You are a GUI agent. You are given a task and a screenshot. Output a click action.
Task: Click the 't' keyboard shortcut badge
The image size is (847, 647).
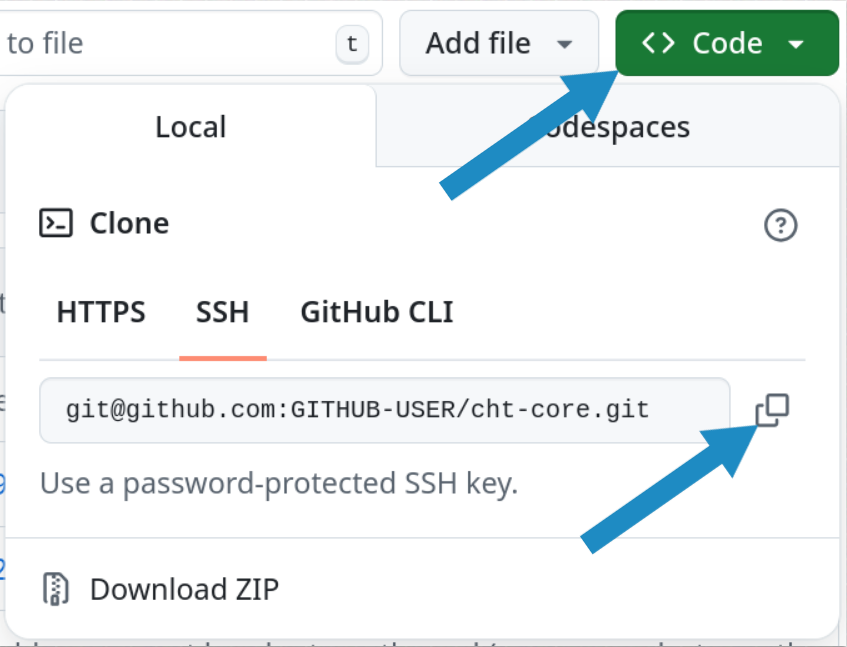click(352, 44)
